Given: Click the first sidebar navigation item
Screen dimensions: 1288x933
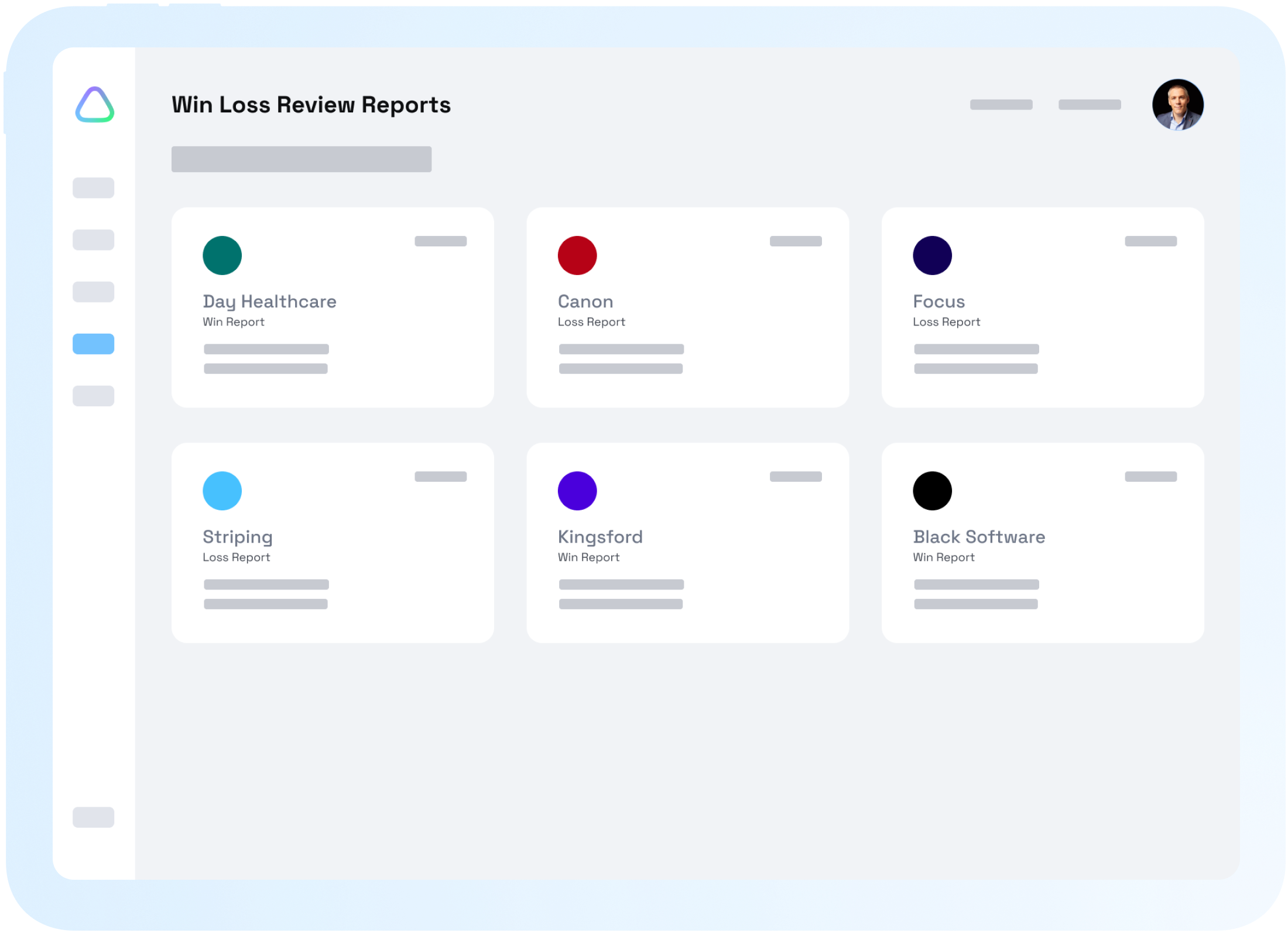Looking at the screenshot, I should point(93,187).
